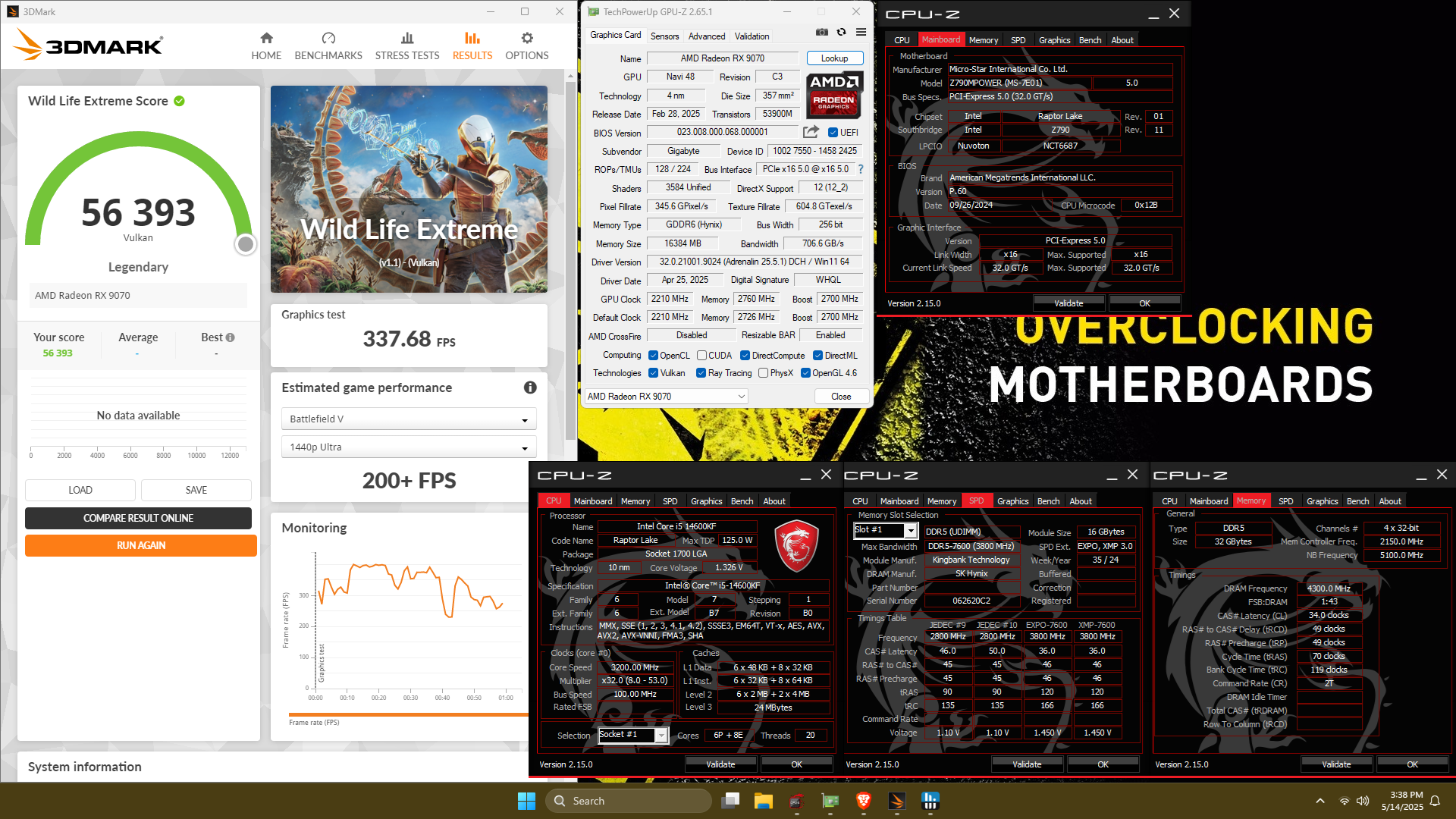Image resolution: width=1456 pixels, height=819 pixels.
Task: Toggle the DirectML checkbox
Action: (817, 356)
